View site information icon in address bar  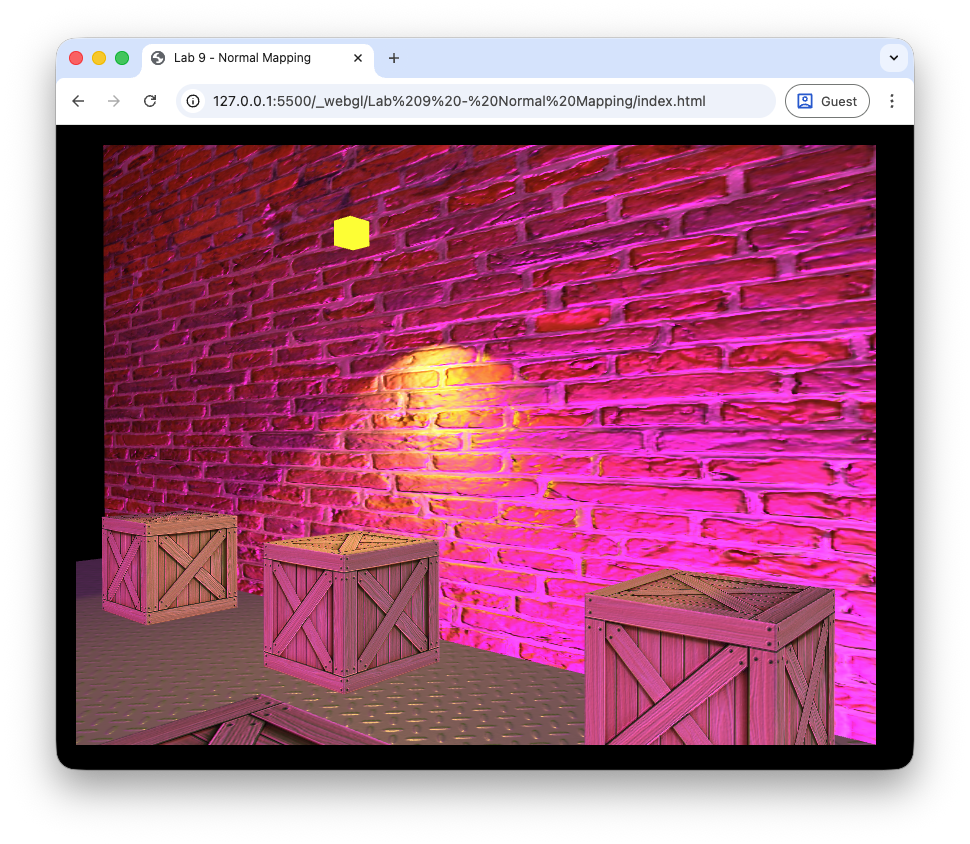click(x=194, y=101)
